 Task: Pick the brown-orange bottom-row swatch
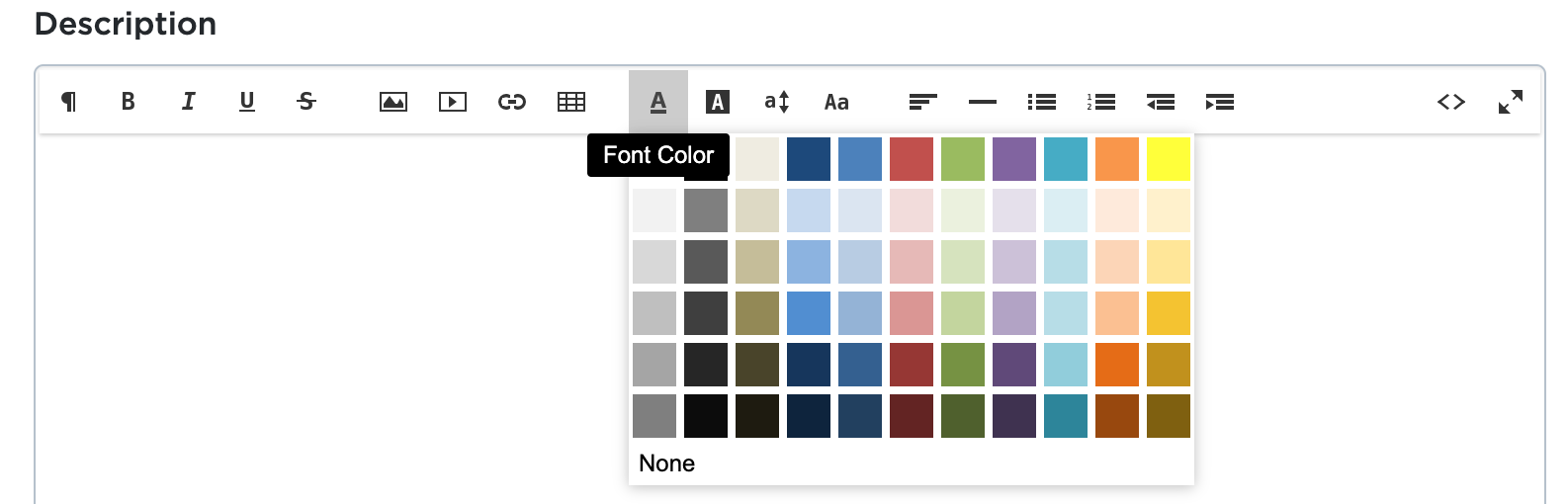pyautogui.click(x=1117, y=416)
